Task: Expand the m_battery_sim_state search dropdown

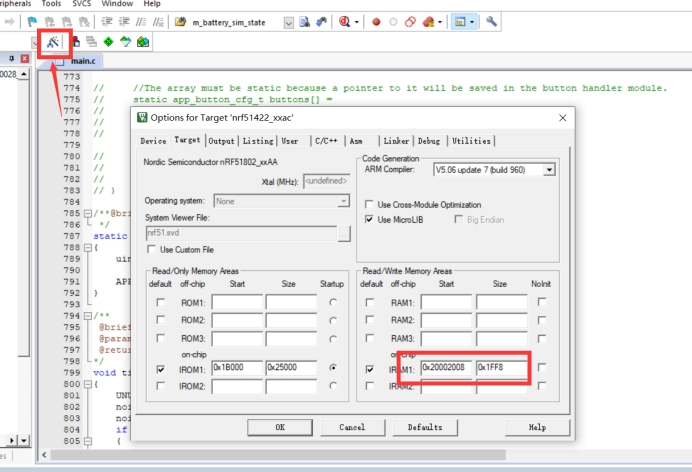Action: [x=288, y=22]
